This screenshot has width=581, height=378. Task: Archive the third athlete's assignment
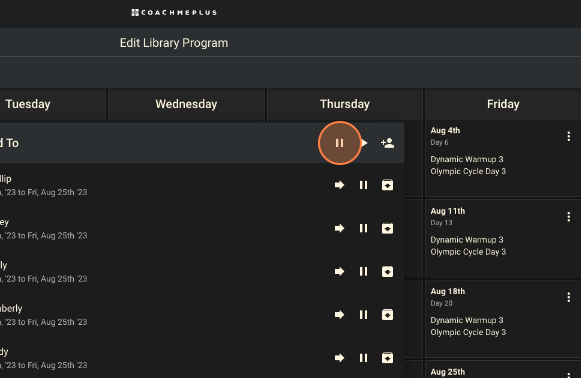[x=388, y=272]
